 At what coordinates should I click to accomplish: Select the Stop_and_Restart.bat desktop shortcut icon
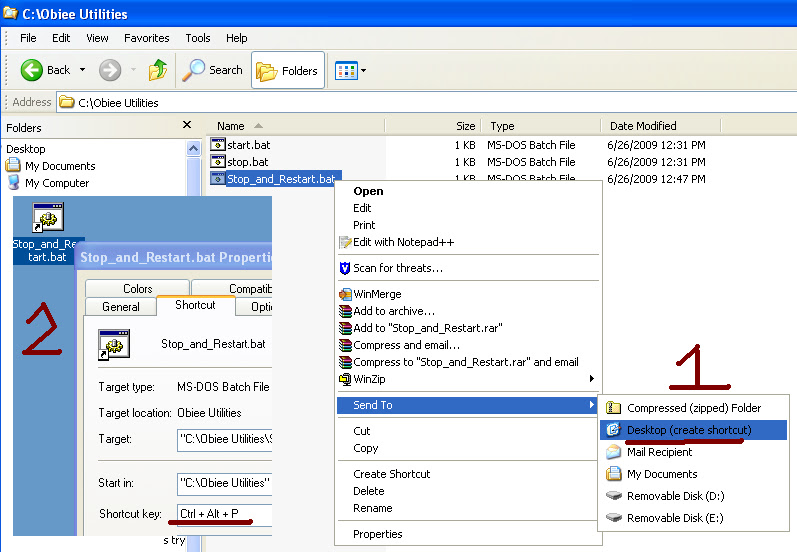click(x=48, y=217)
